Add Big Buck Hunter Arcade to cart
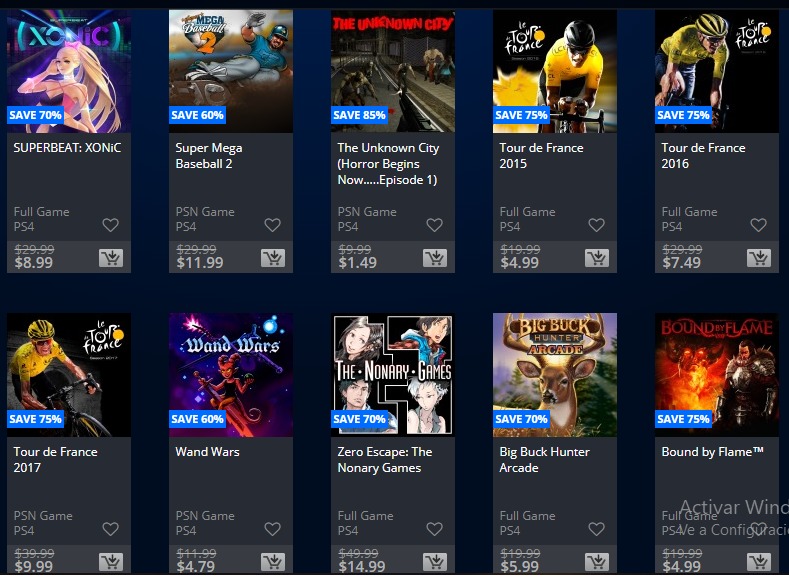The image size is (789, 578). [597, 562]
